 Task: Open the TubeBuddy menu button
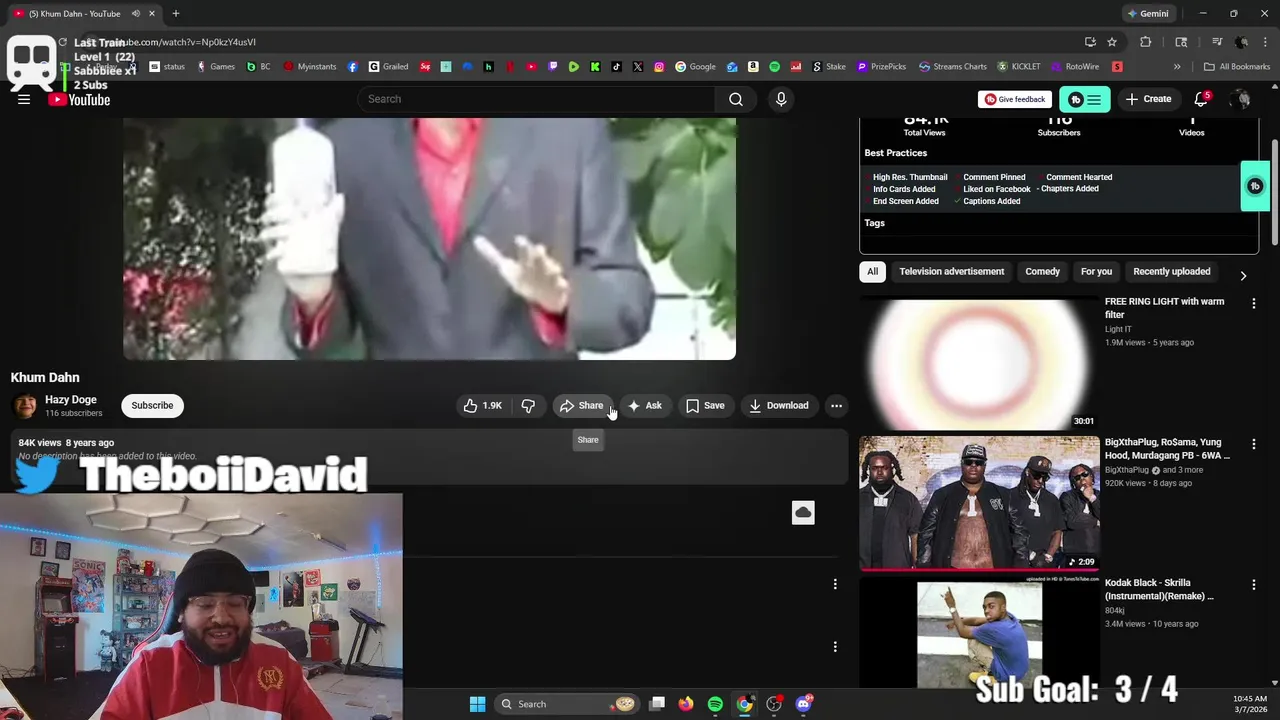pos(1085,99)
